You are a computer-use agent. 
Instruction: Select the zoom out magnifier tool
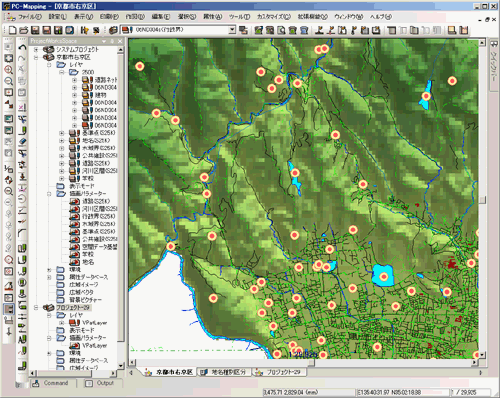[x=9, y=81]
